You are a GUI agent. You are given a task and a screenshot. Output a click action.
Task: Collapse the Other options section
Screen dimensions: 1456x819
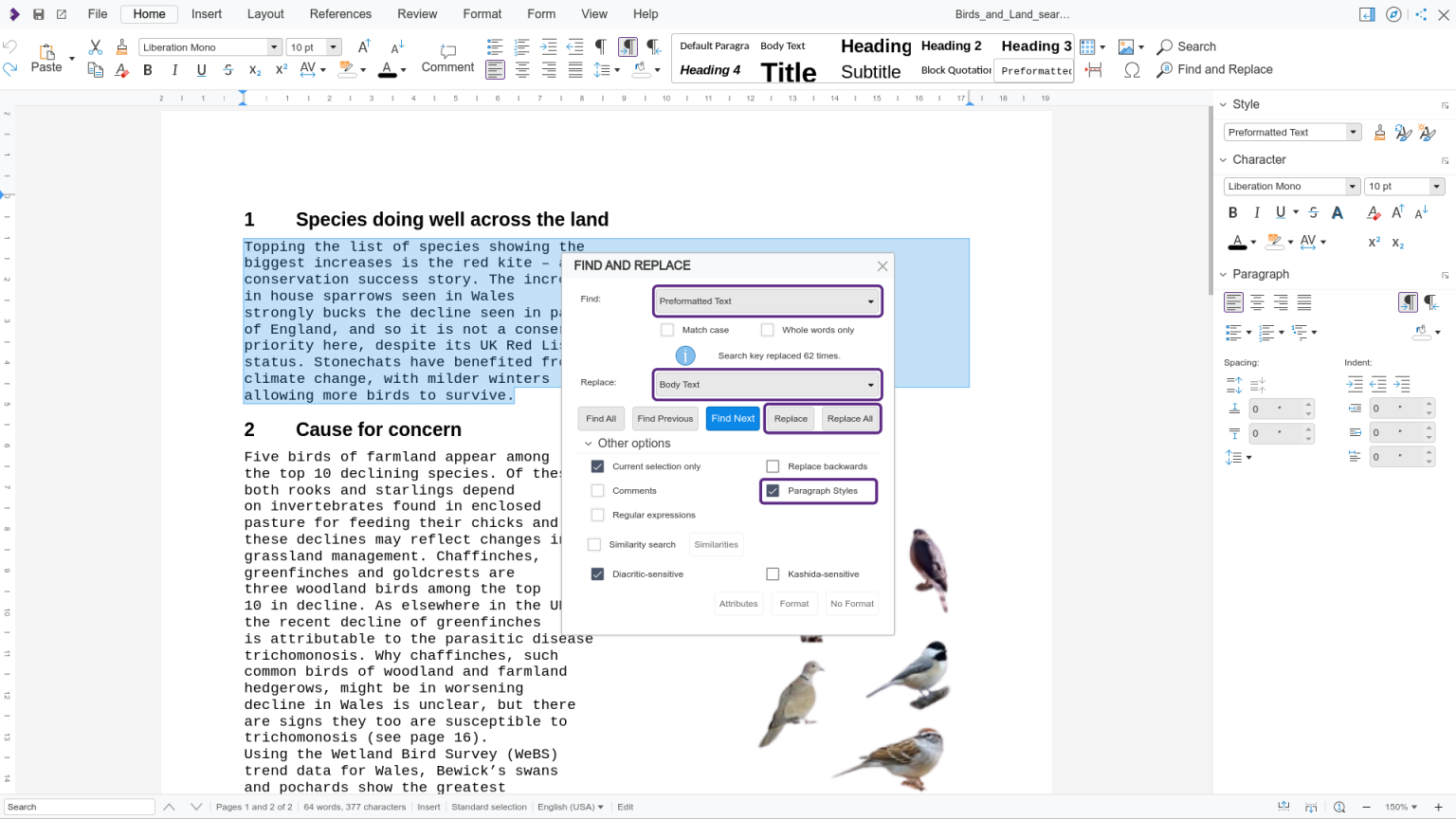(590, 443)
